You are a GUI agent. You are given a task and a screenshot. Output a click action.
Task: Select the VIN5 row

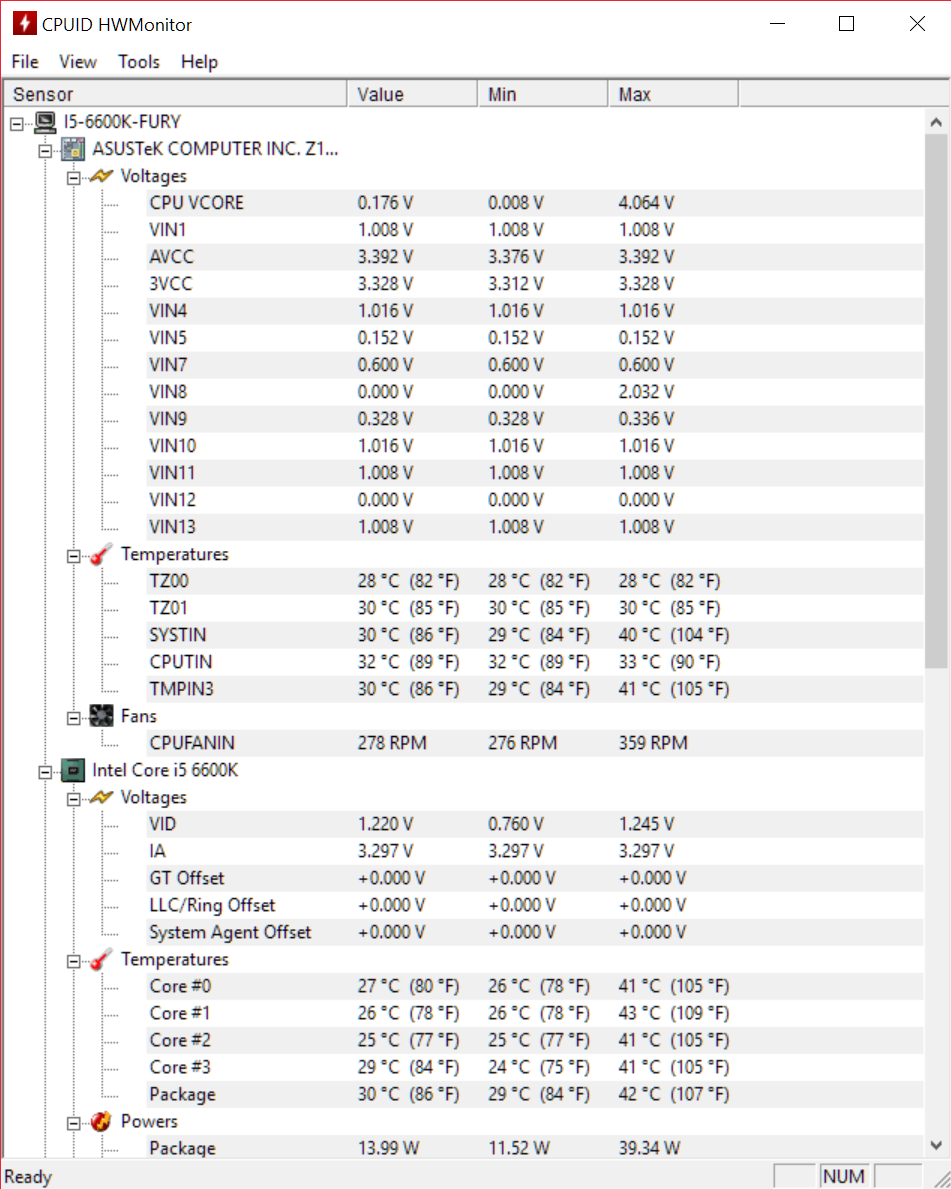pos(535,337)
